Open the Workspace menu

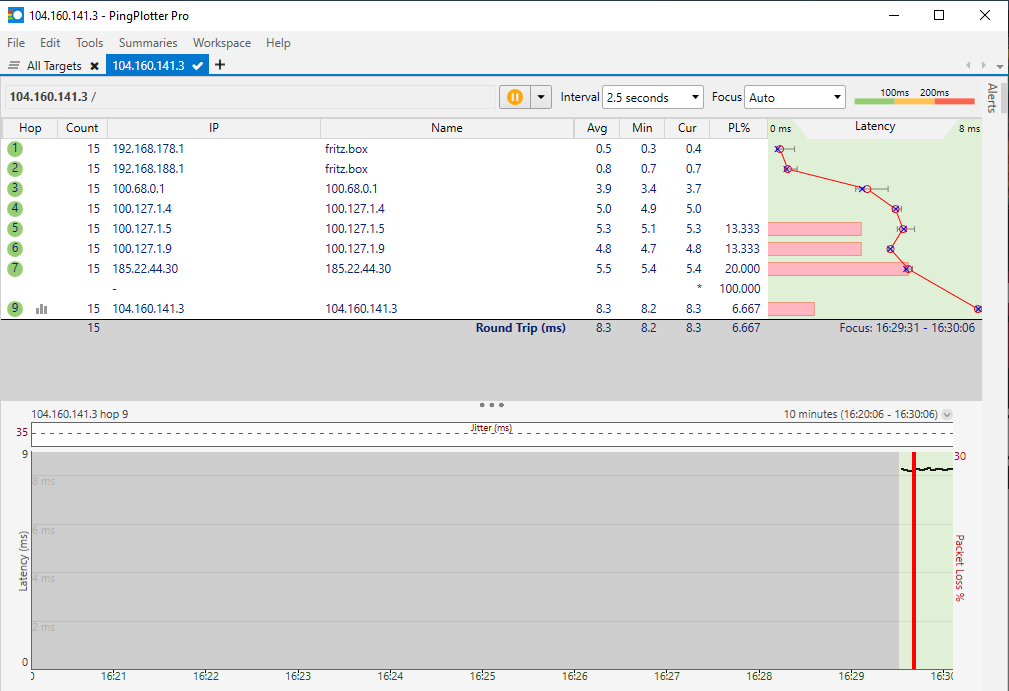coord(222,42)
